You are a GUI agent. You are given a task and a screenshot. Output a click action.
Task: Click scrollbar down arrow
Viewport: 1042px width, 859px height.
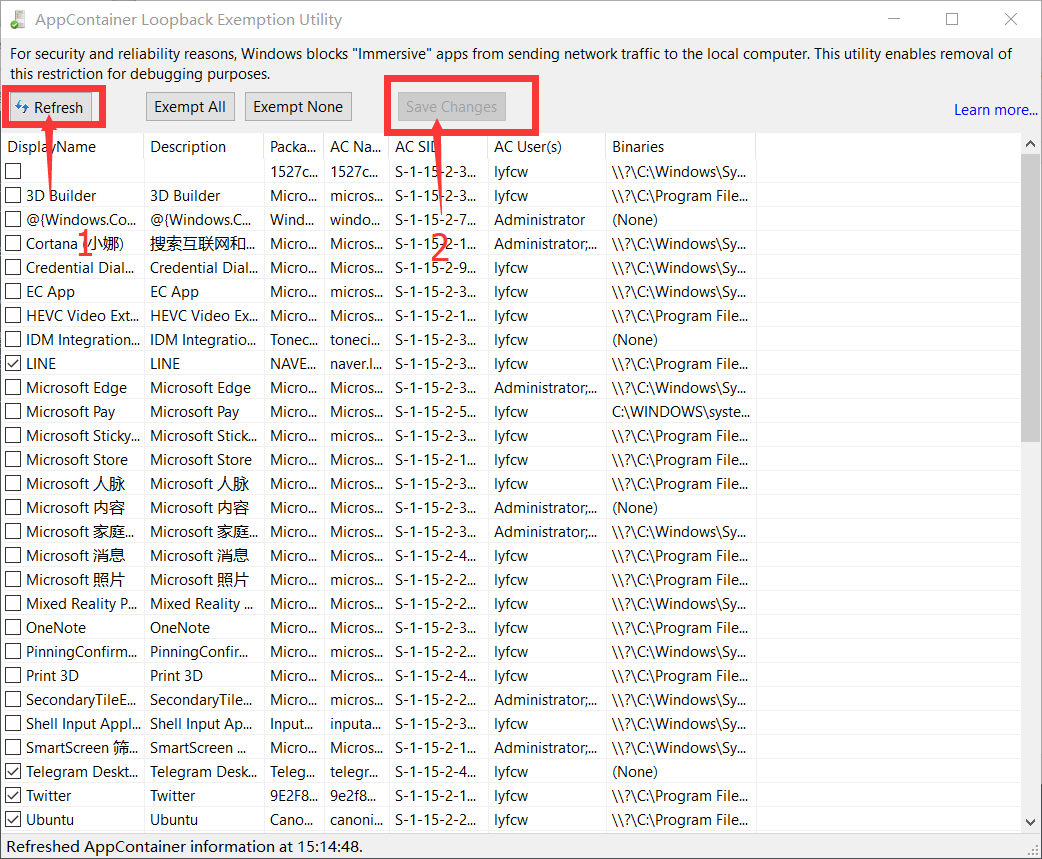click(1030, 822)
